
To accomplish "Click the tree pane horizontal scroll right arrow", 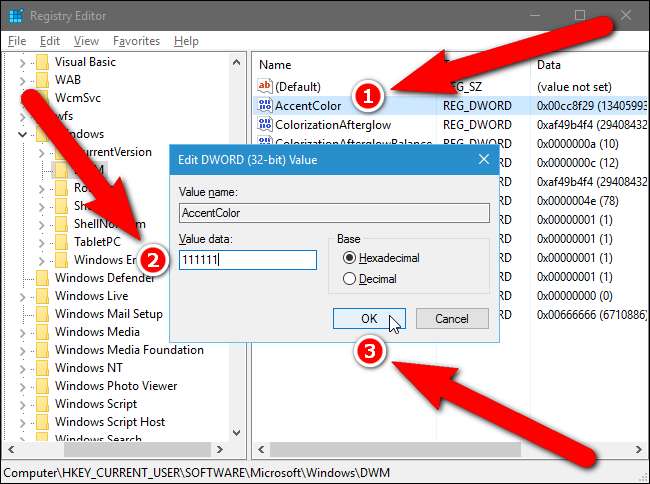I will pos(220,449).
